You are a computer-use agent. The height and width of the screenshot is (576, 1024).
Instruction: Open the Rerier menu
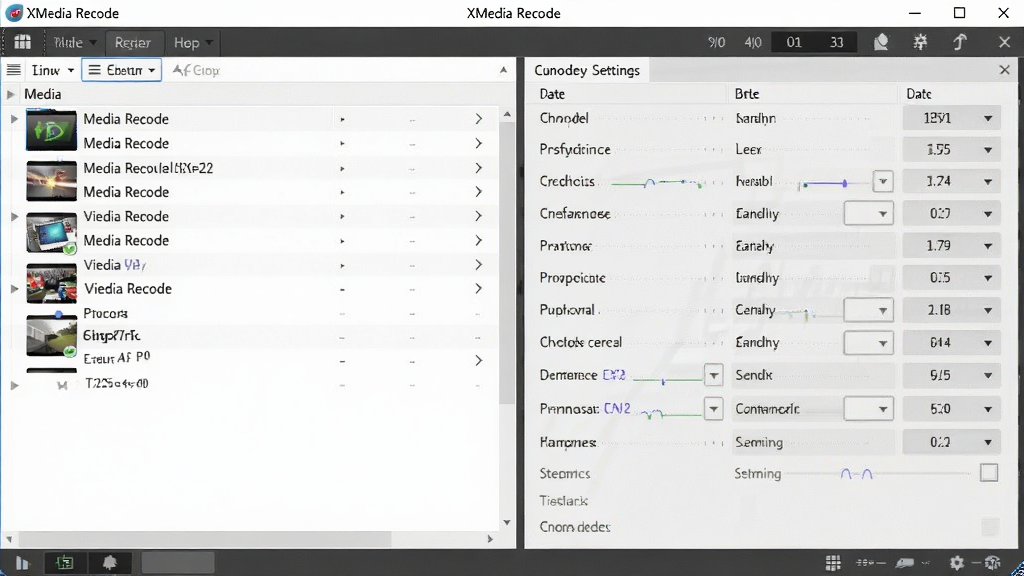[133, 42]
